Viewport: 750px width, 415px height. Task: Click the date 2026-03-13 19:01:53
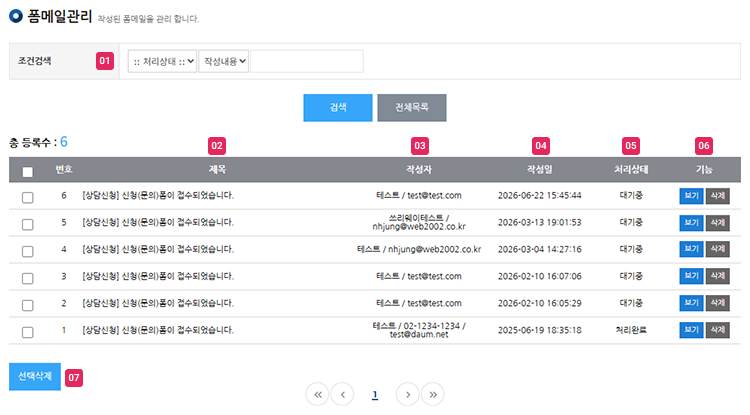tap(540, 222)
